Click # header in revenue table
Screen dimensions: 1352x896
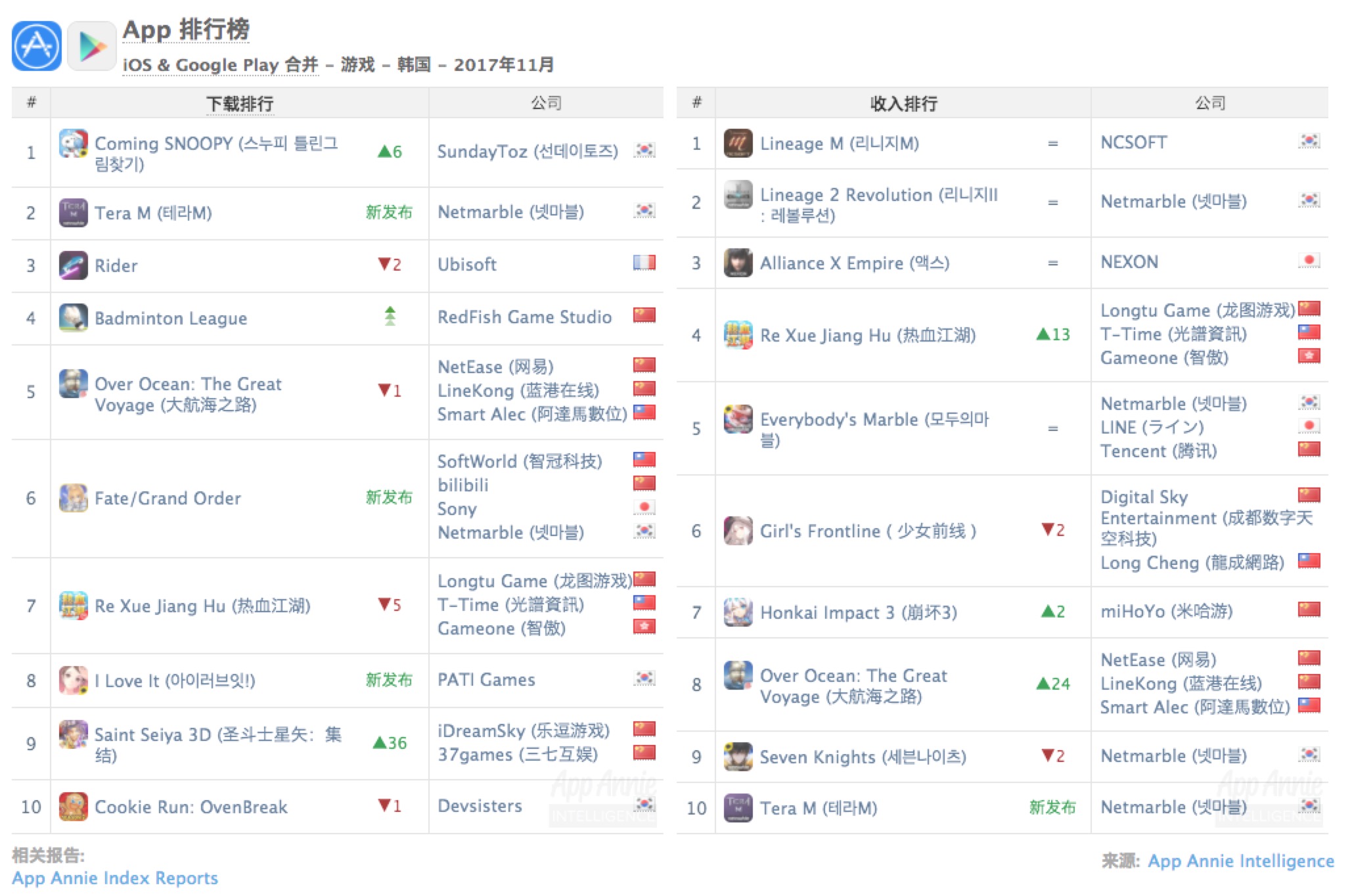click(x=696, y=102)
